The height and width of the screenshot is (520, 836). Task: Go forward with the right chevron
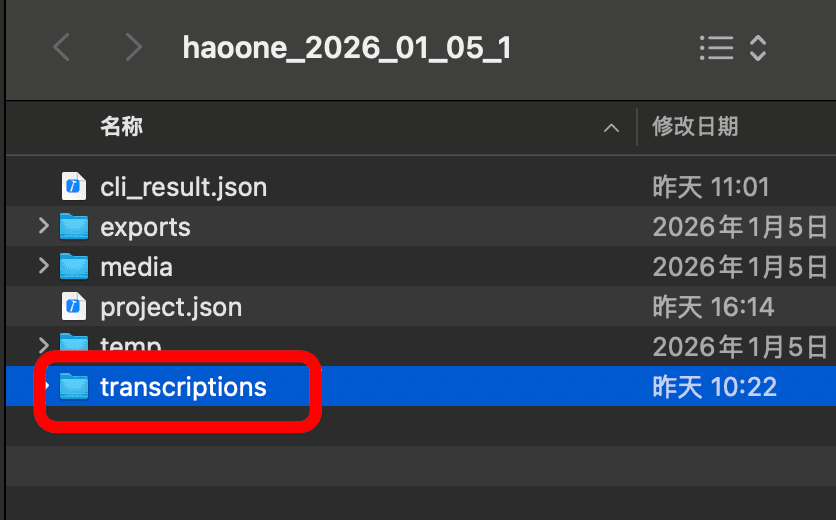(x=134, y=47)
